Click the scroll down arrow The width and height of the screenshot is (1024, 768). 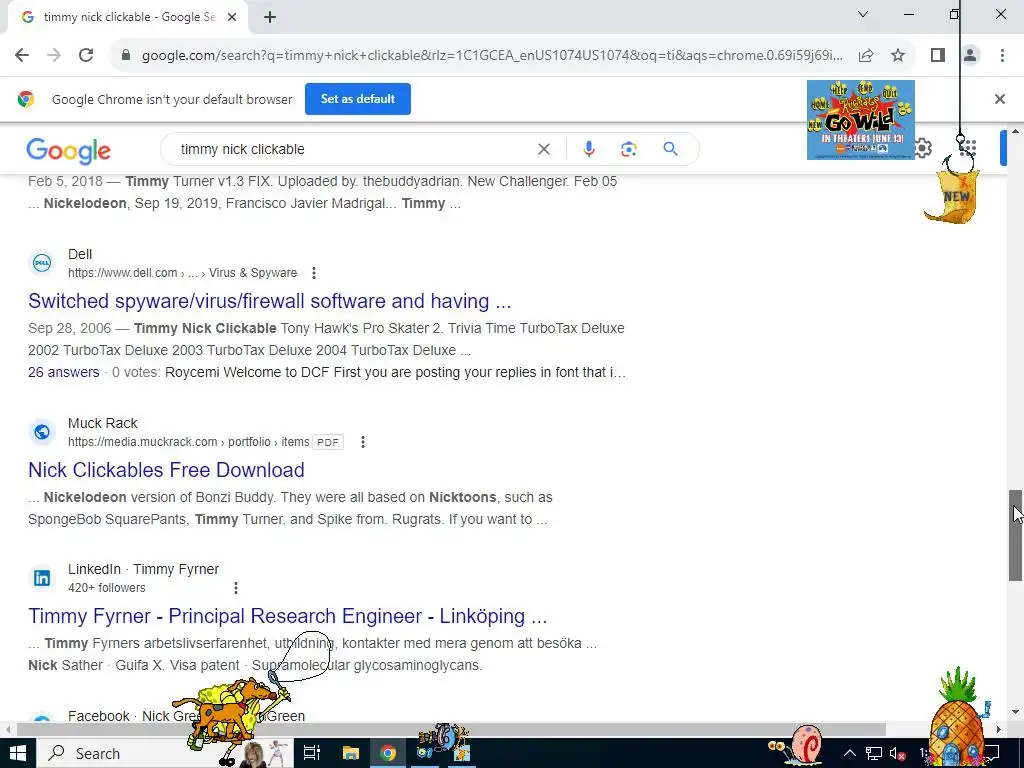1016,711
